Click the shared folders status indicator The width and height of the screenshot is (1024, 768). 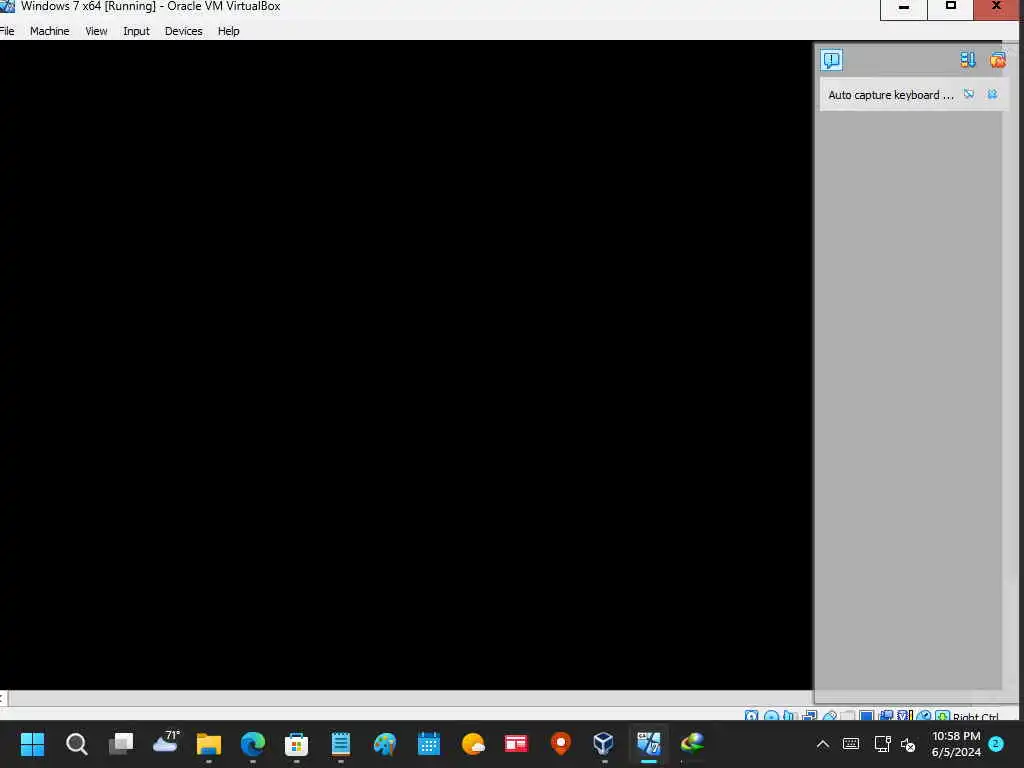point(848,716)
